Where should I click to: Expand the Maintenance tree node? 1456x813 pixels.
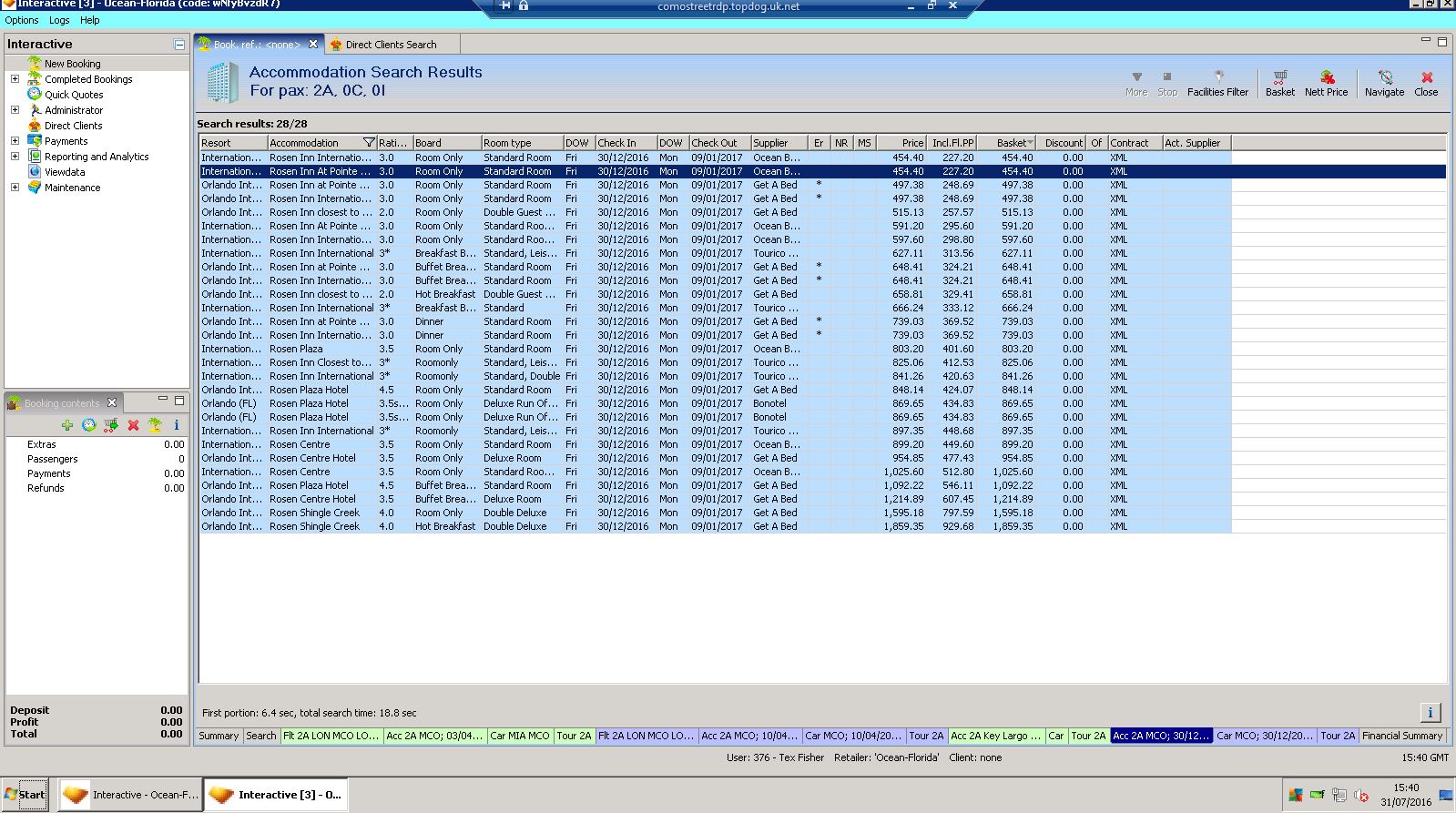pyautogui.click(x=15, y=188)
